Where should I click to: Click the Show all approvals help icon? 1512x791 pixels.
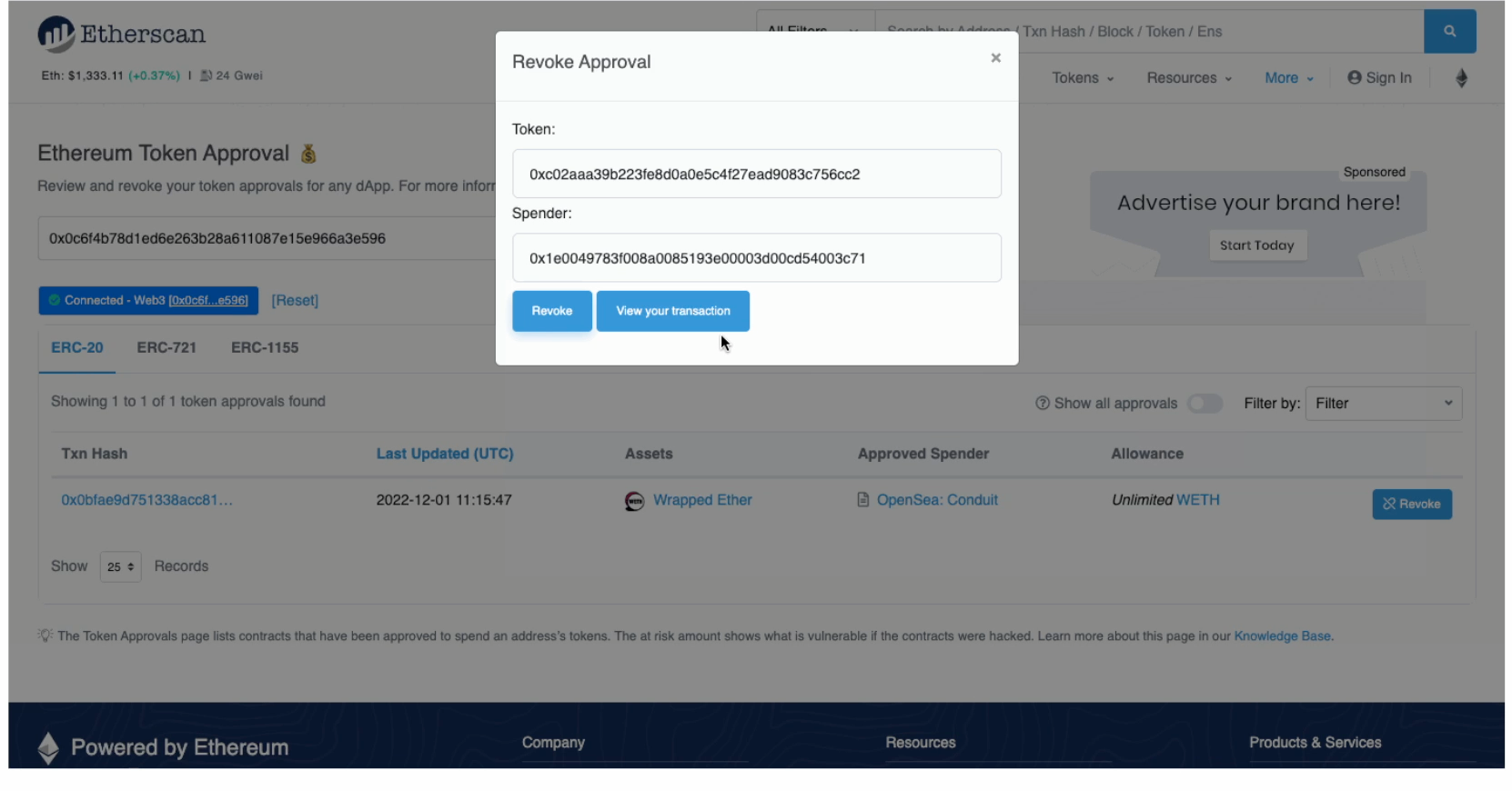(1043, 403)
